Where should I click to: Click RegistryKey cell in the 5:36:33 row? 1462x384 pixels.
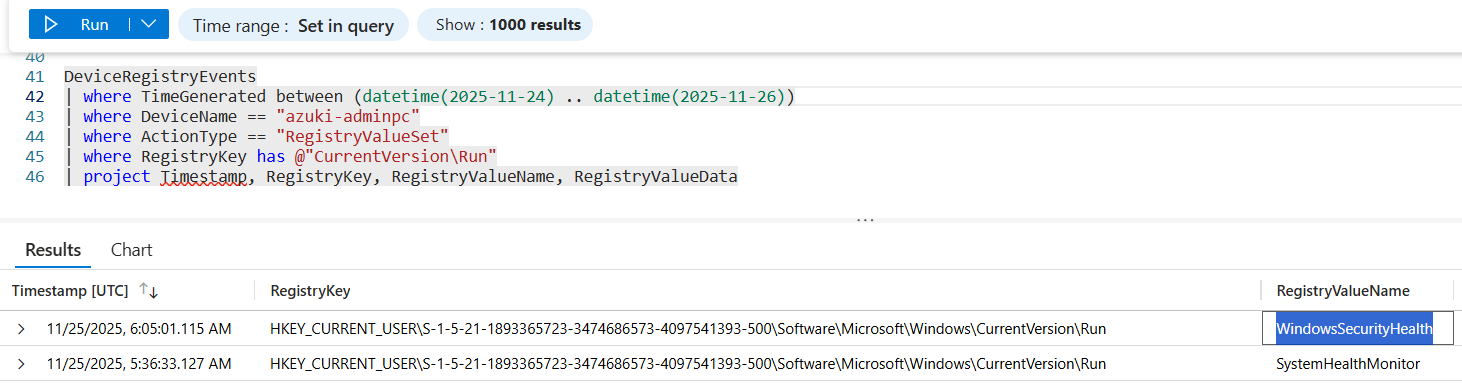pyautogui.click(x=688, y=364)
